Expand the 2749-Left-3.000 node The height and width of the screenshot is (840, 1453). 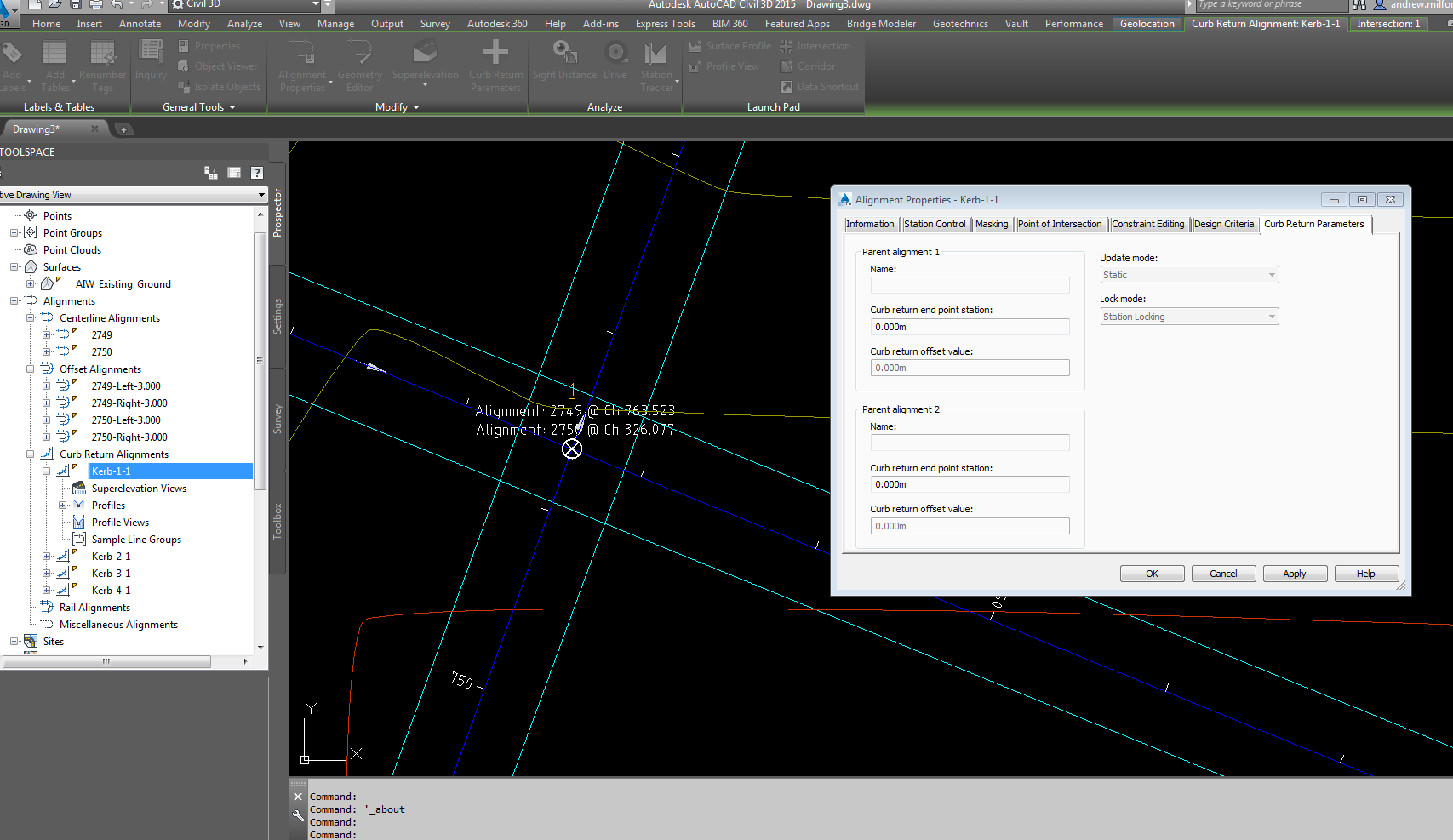47,386
